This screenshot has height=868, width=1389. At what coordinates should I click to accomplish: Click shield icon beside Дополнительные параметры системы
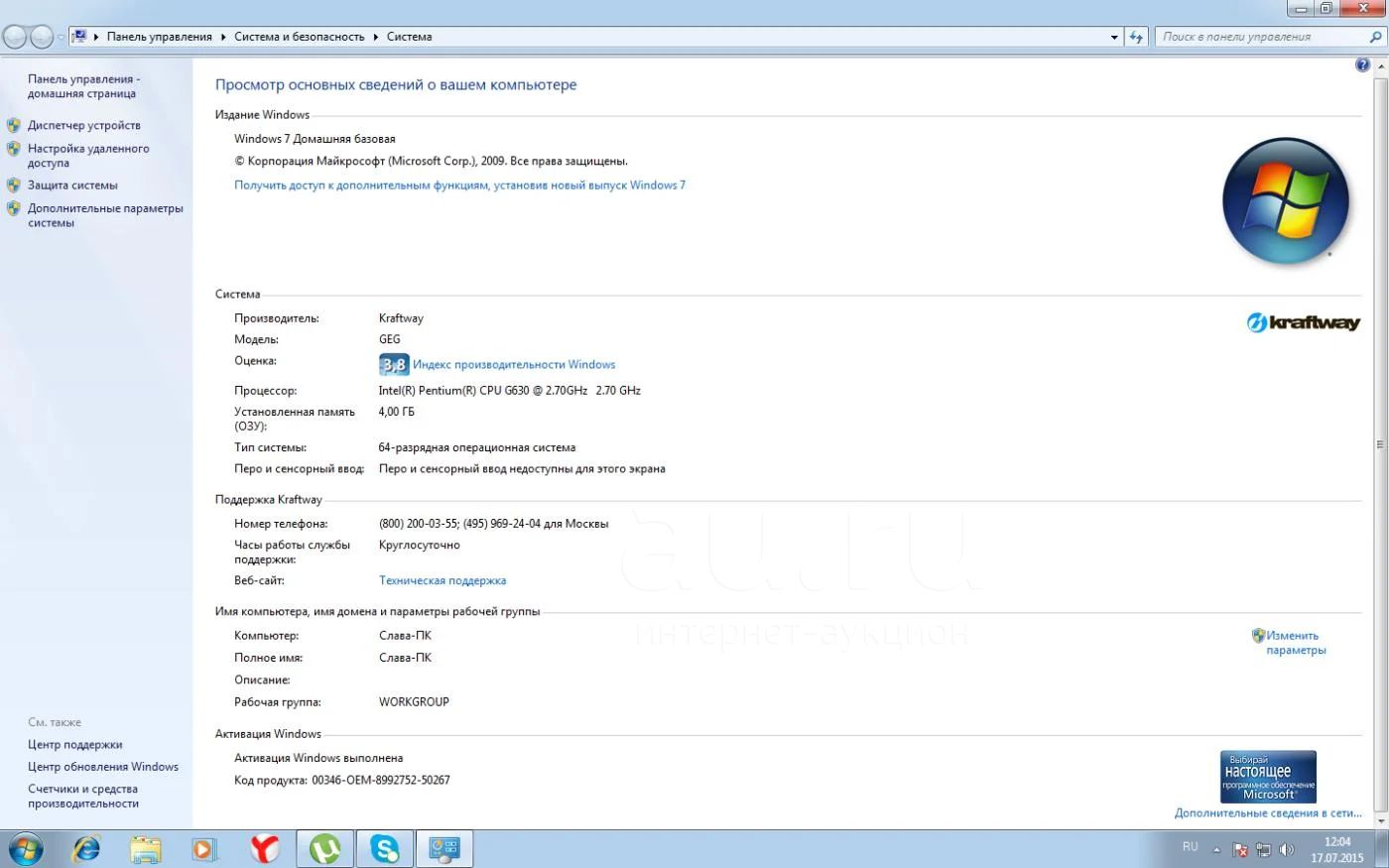point(13,208)
